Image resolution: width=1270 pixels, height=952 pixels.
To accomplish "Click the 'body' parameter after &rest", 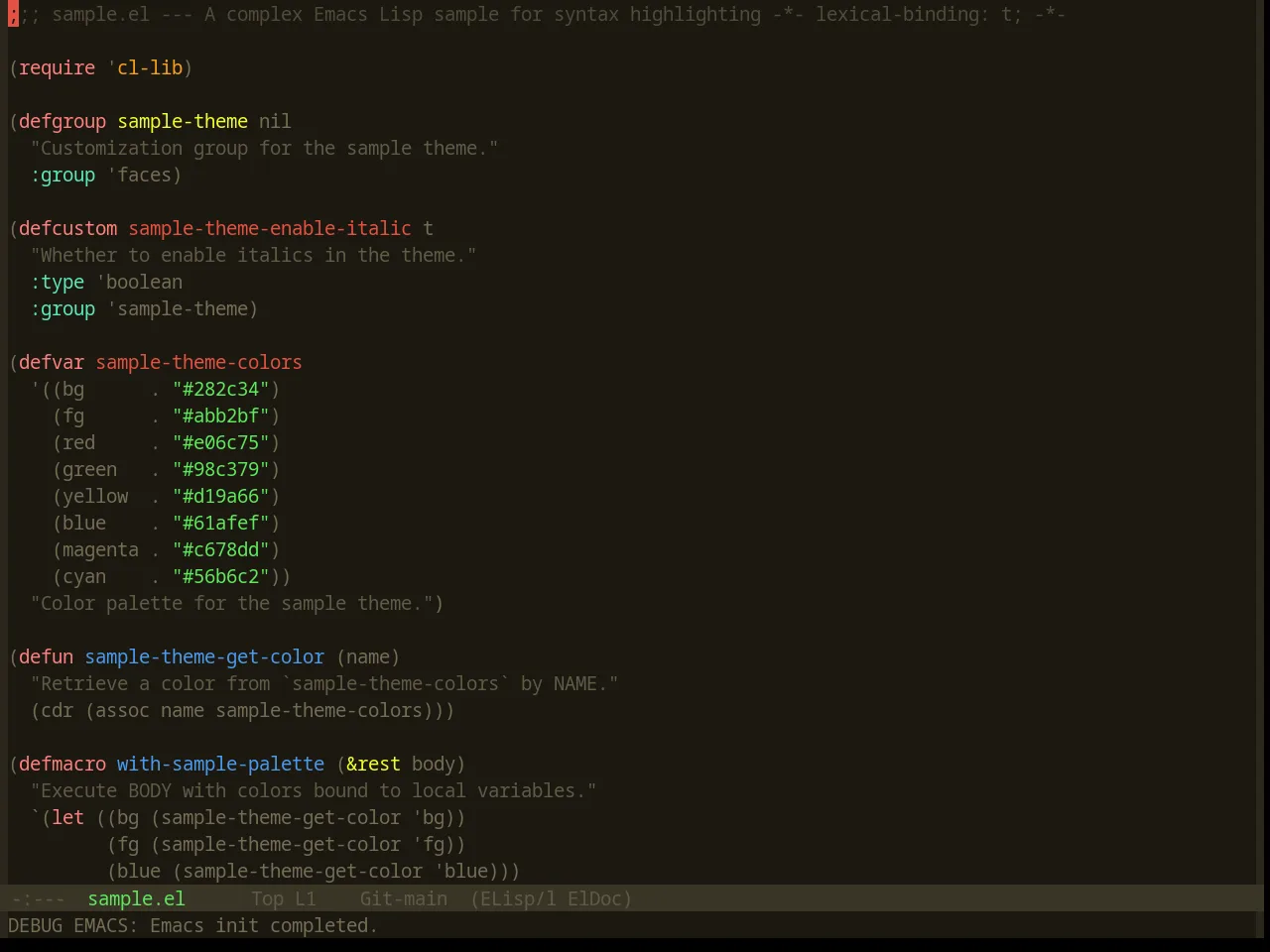I will click(434, 764).
